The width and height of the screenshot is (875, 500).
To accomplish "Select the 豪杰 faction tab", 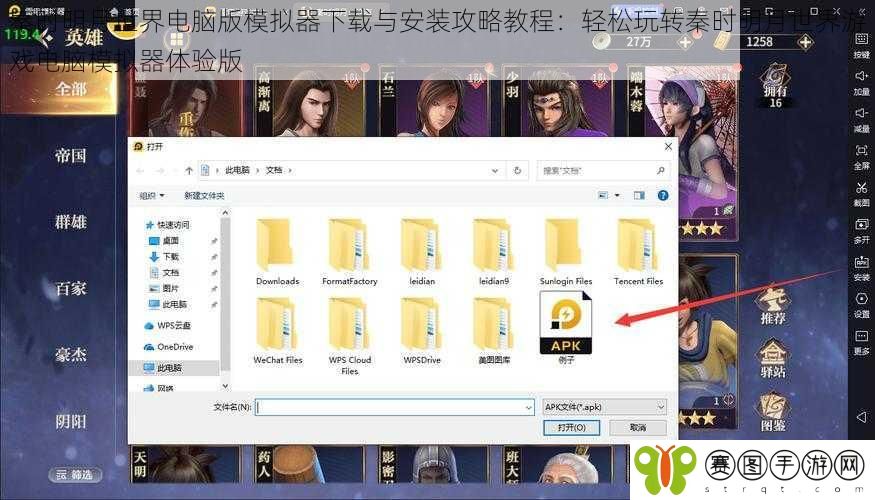I will coord(71,354).
